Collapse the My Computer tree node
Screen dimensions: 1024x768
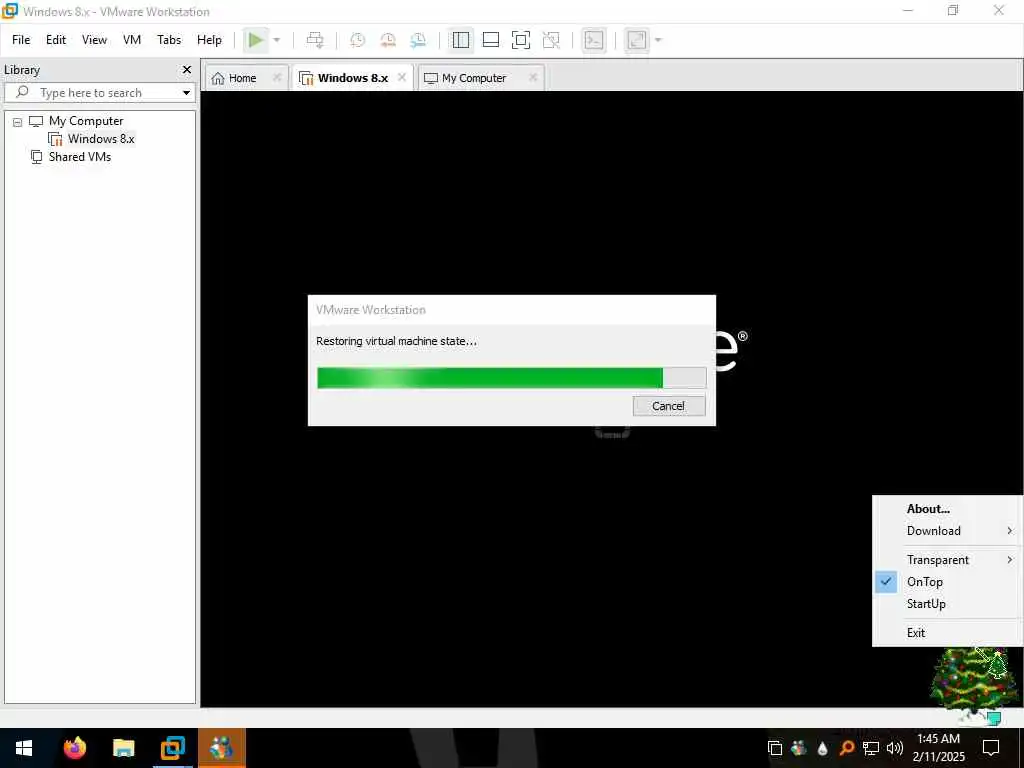18,121
